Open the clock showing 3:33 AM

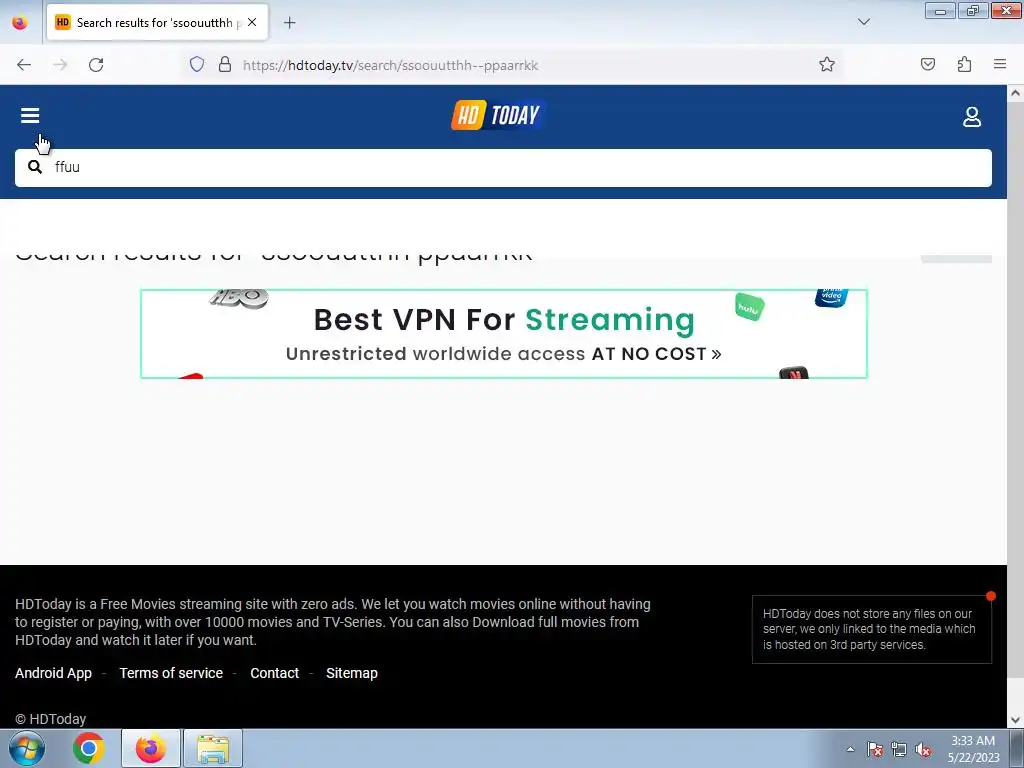click(973, 749)
